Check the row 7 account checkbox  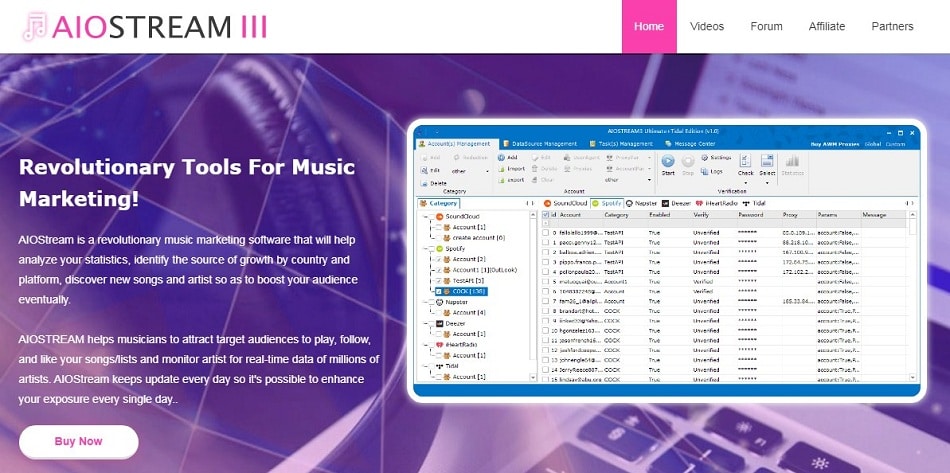pos(546,302)
